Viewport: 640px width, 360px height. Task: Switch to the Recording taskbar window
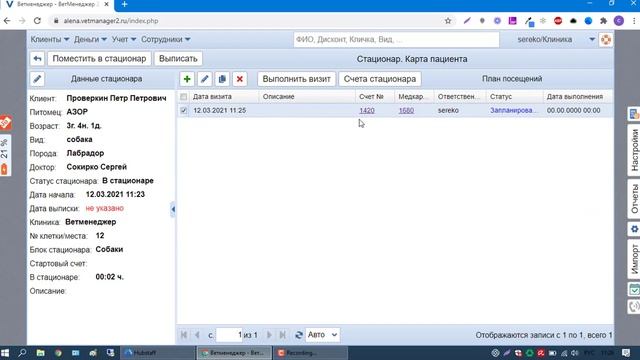[x=310, y=353]
